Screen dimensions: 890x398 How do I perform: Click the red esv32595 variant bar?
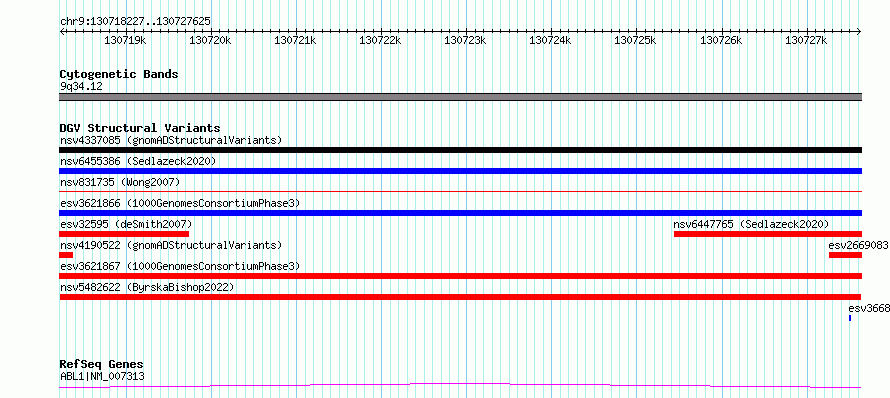coord(124,234)
